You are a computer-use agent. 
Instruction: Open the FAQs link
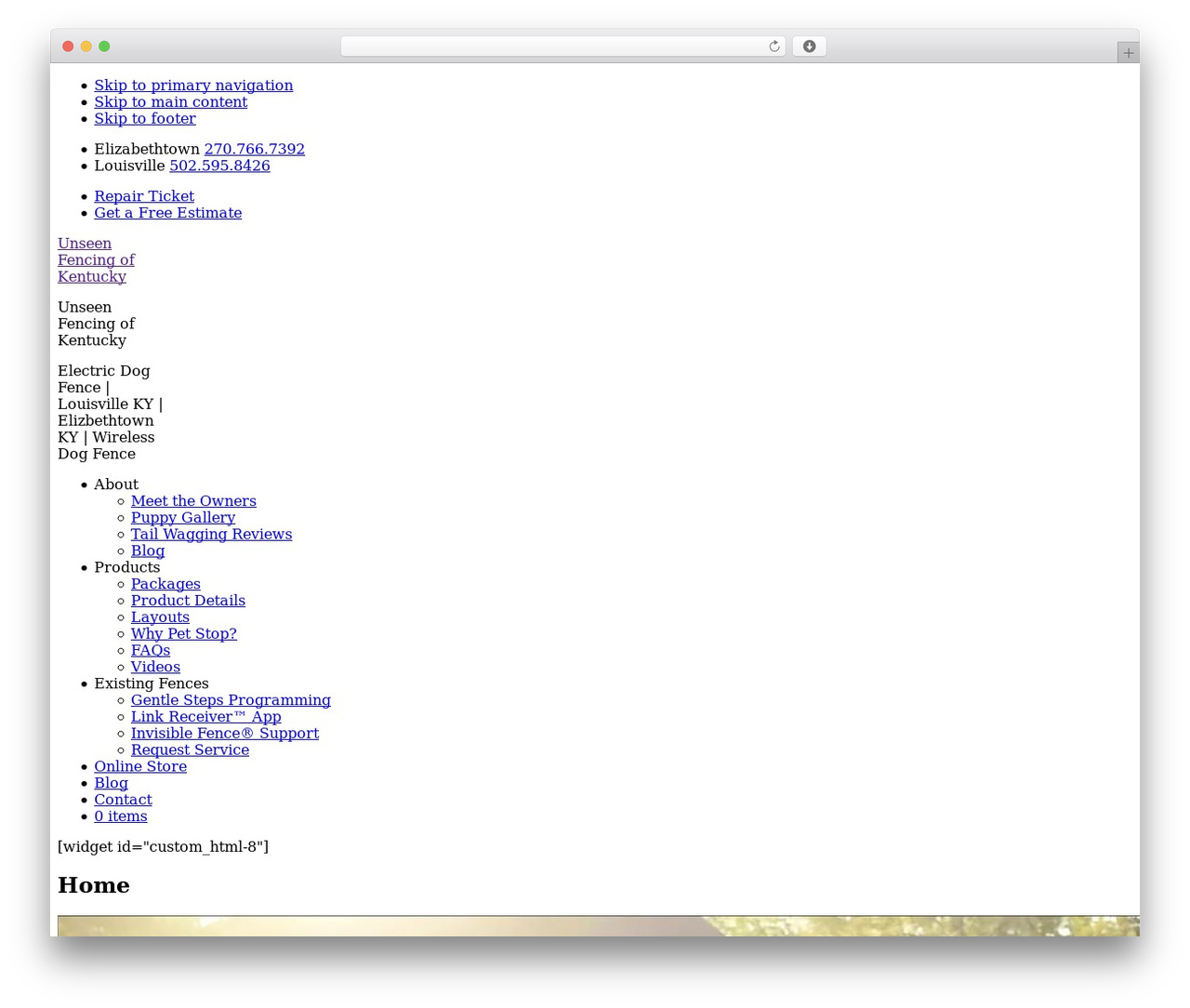pos(151,652)
